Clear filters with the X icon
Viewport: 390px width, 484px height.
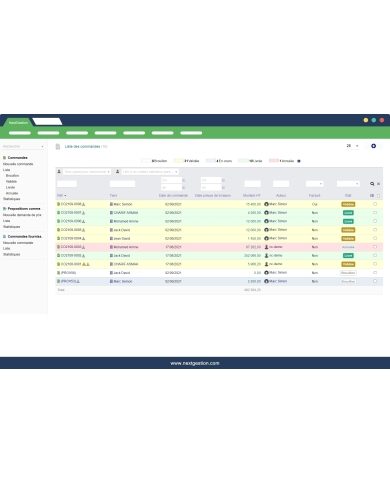click(x=378, y=184)
